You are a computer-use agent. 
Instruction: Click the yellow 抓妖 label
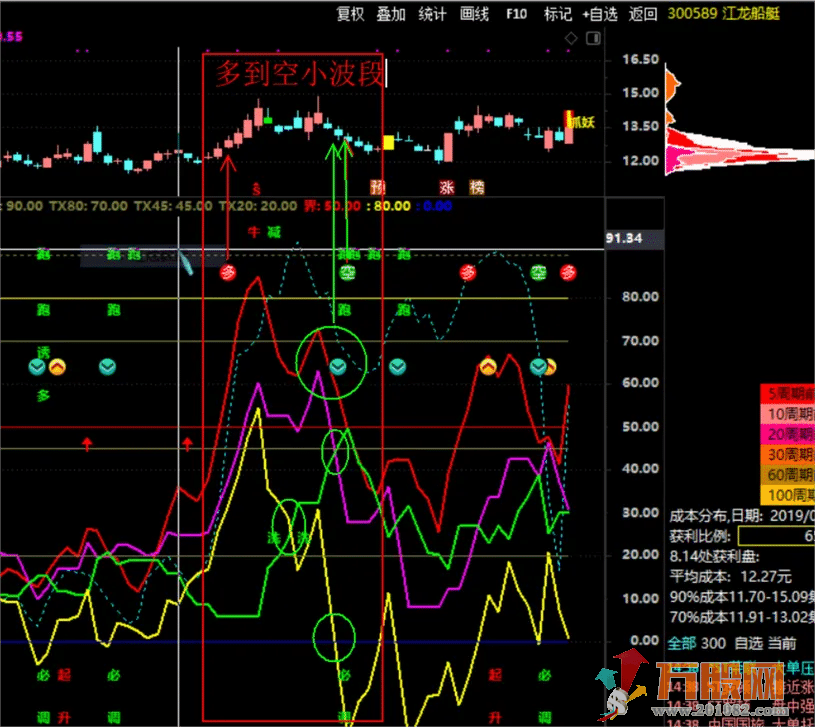[x=581, y=123]
